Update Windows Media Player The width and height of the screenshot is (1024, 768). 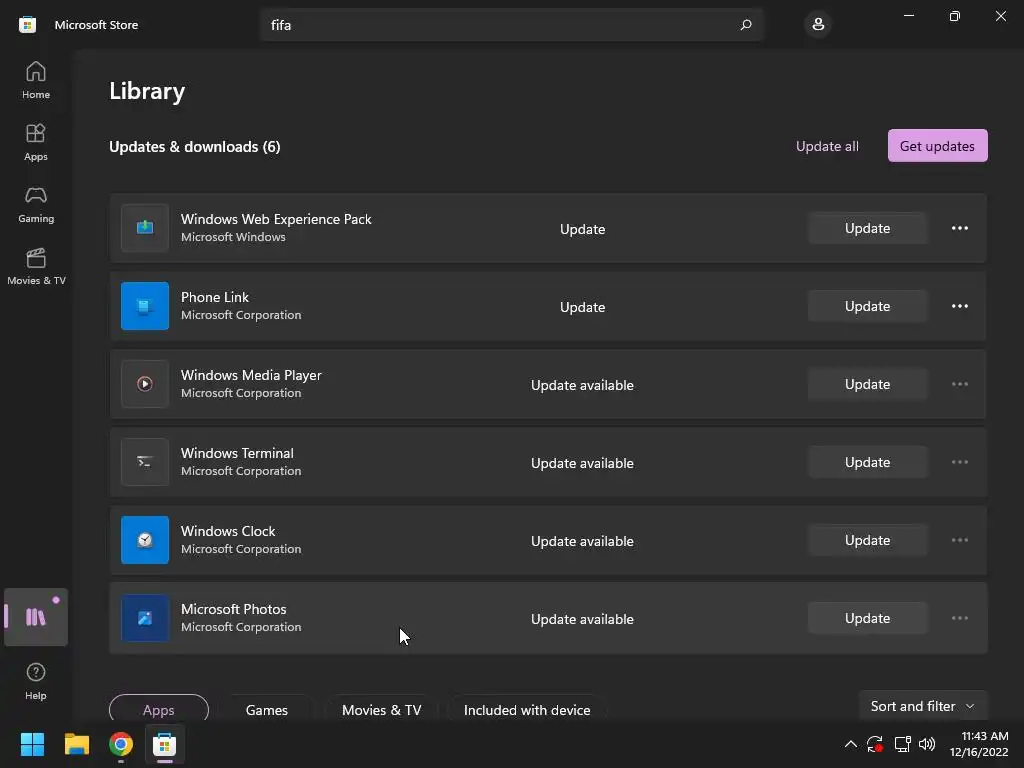click(867, 384)
